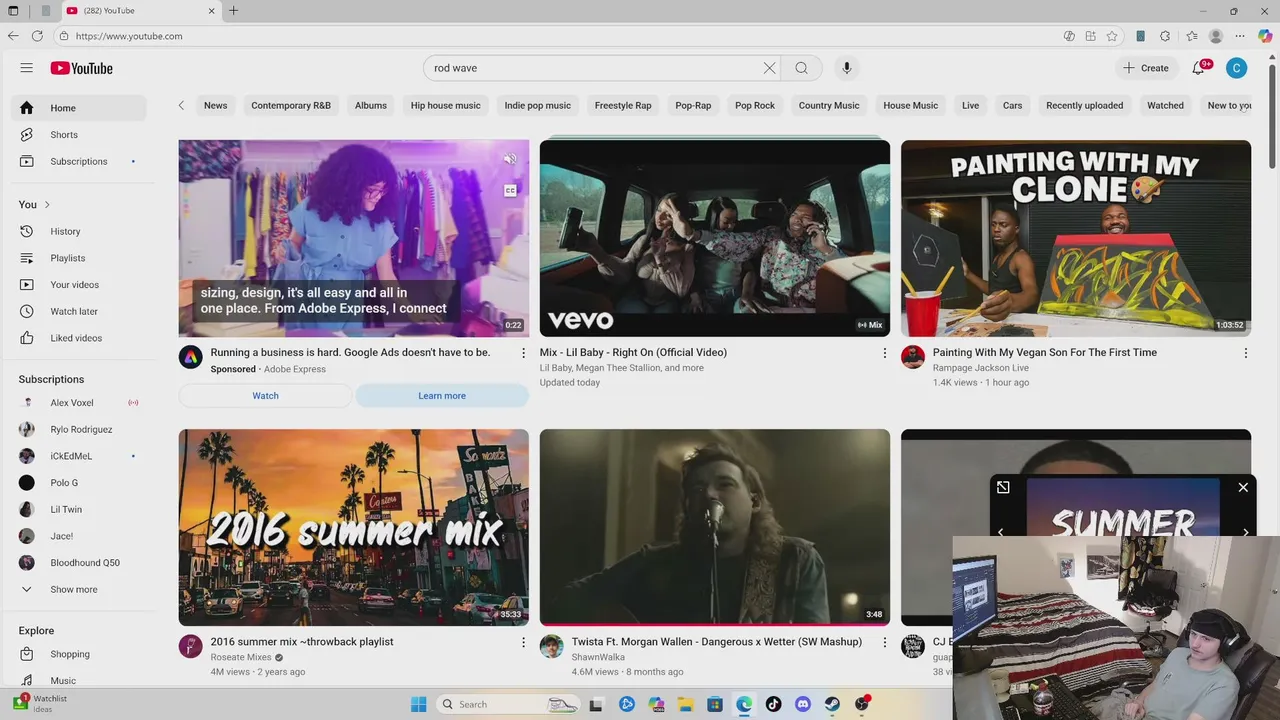Open Discord from the taskbar
Image resolution: width=1280 pixels, height=720 pixels.
point(803,704)
